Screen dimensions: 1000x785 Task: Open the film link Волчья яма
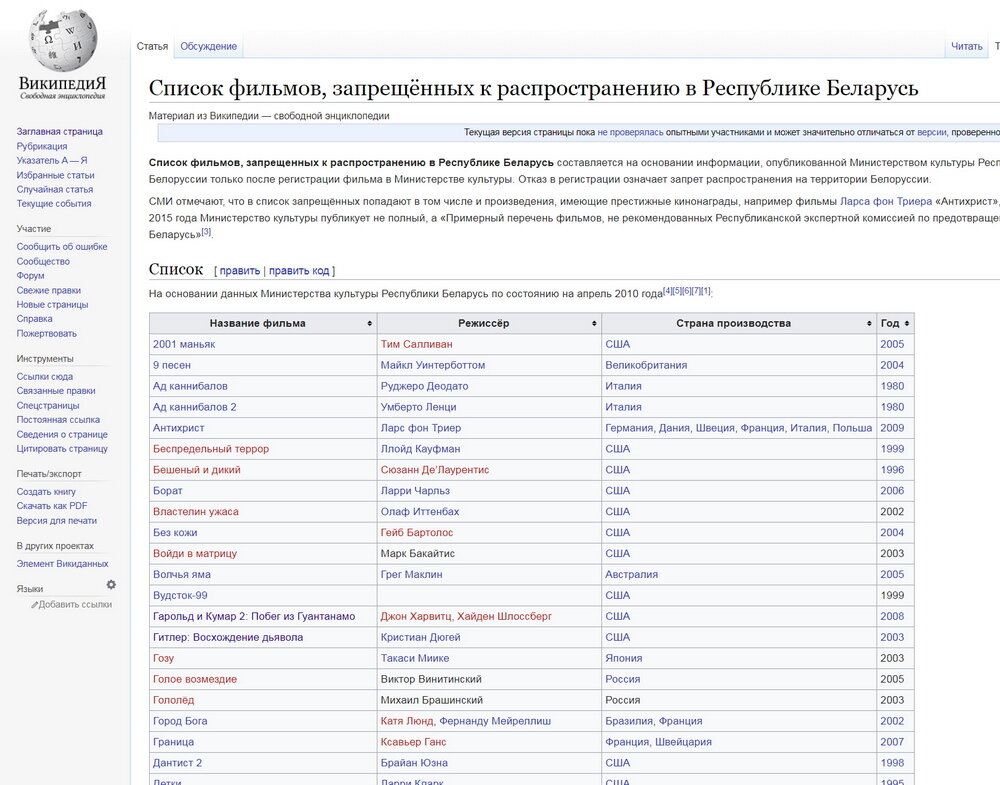(x=182, y=575)
